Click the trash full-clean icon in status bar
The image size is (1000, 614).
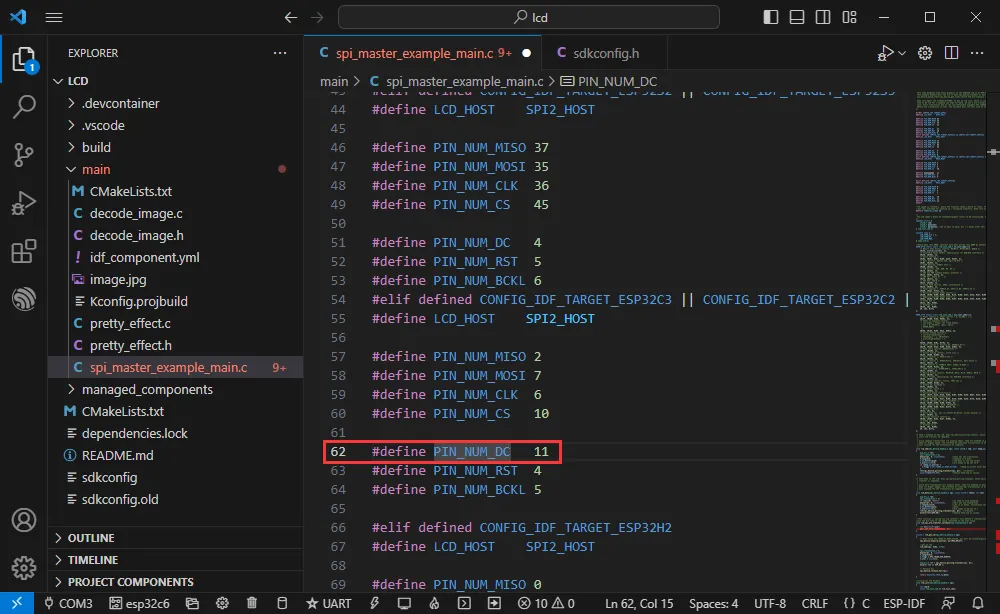(x=252, y=603)
